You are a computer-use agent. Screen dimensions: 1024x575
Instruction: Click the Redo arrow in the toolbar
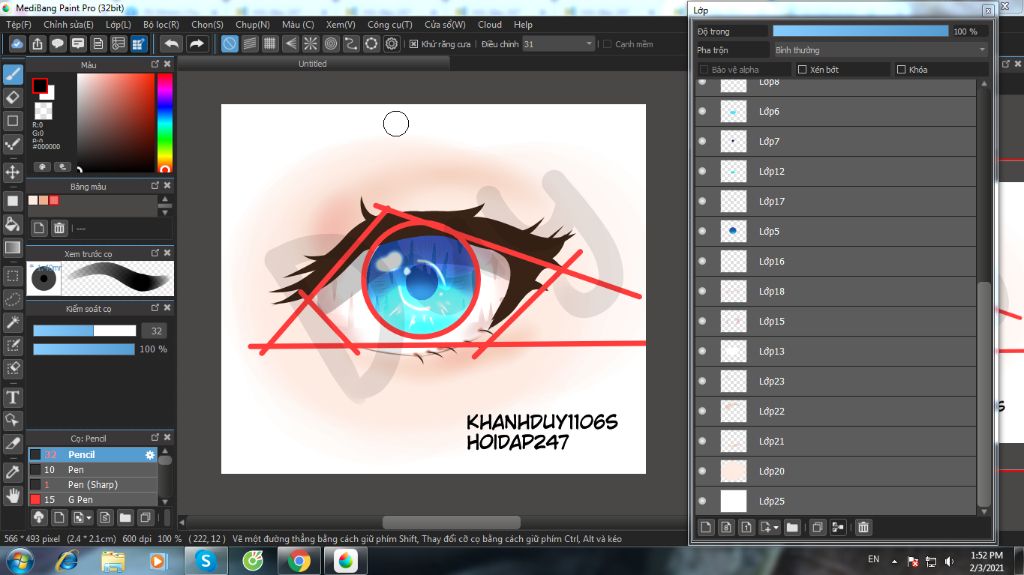tap(196, 44)
